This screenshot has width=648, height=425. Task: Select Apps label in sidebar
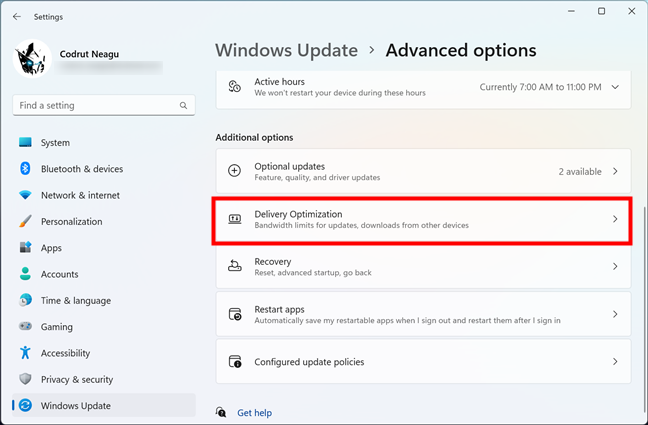[x=51, y=248]
